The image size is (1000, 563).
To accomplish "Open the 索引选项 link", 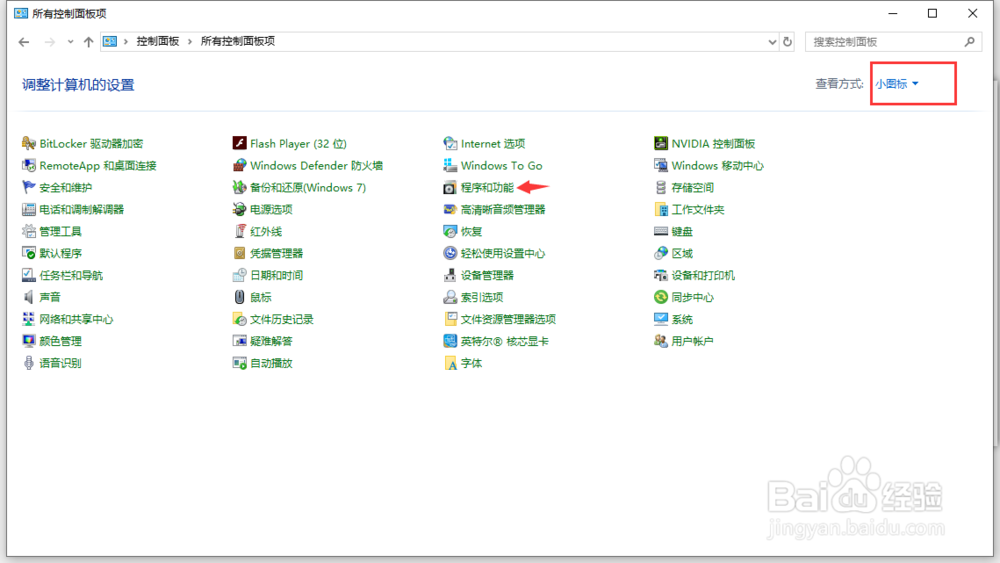I will (x=482, y=297).
